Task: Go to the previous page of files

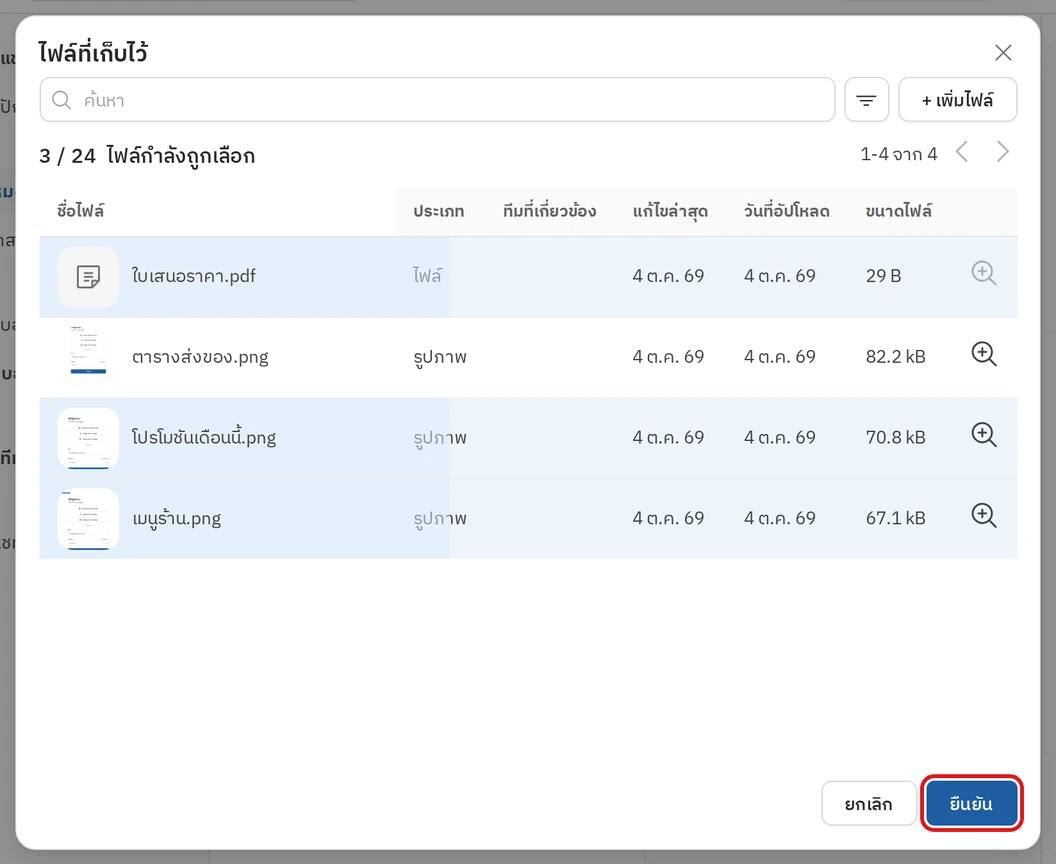Action: coord(962,153)
